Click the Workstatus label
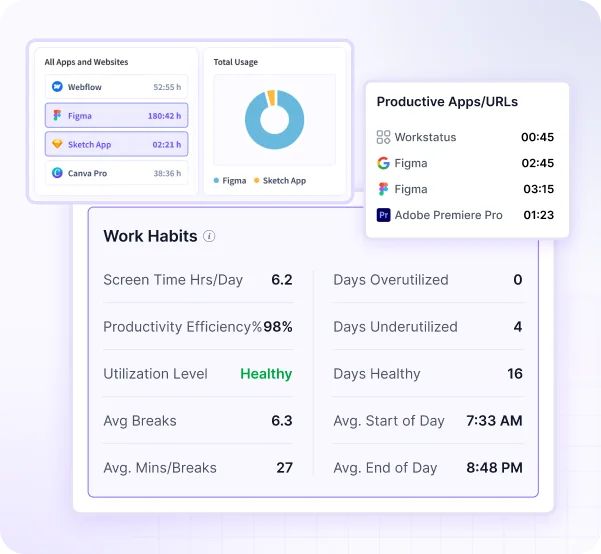The height and width of the screenshot is (554, 601). point(425,137)
